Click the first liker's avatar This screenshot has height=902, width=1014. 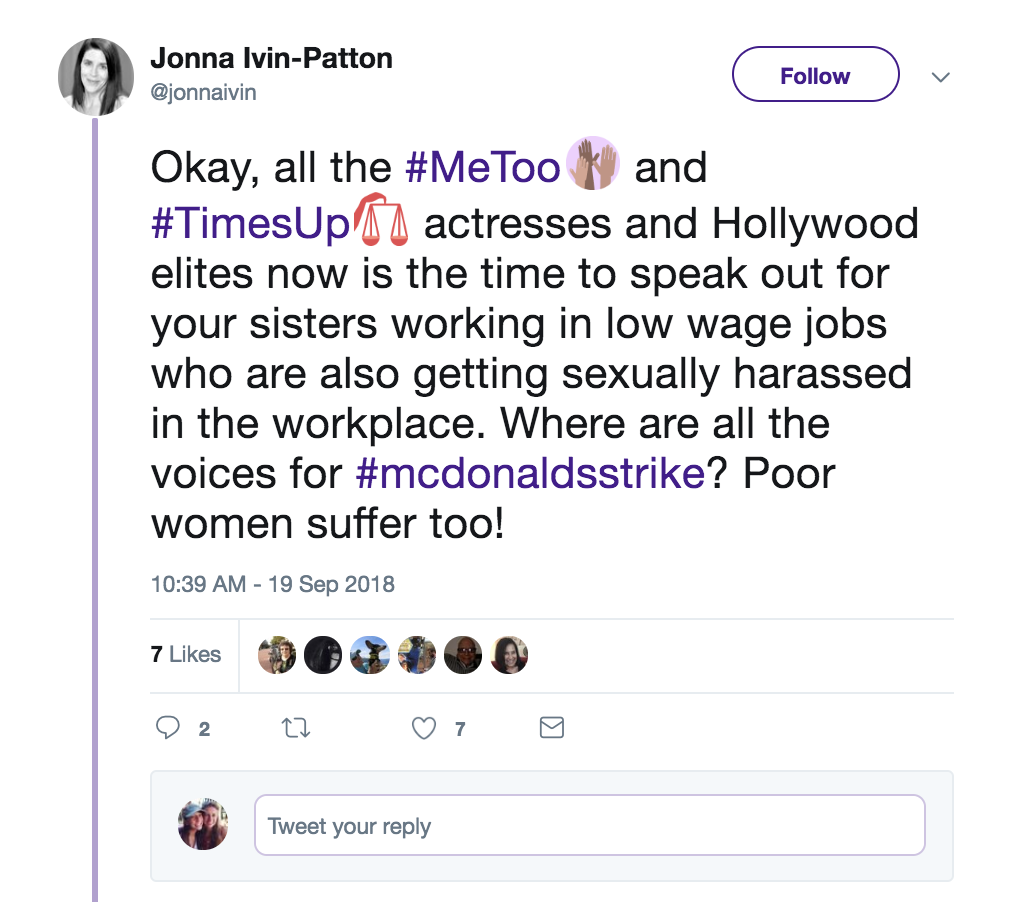point(277,655)
